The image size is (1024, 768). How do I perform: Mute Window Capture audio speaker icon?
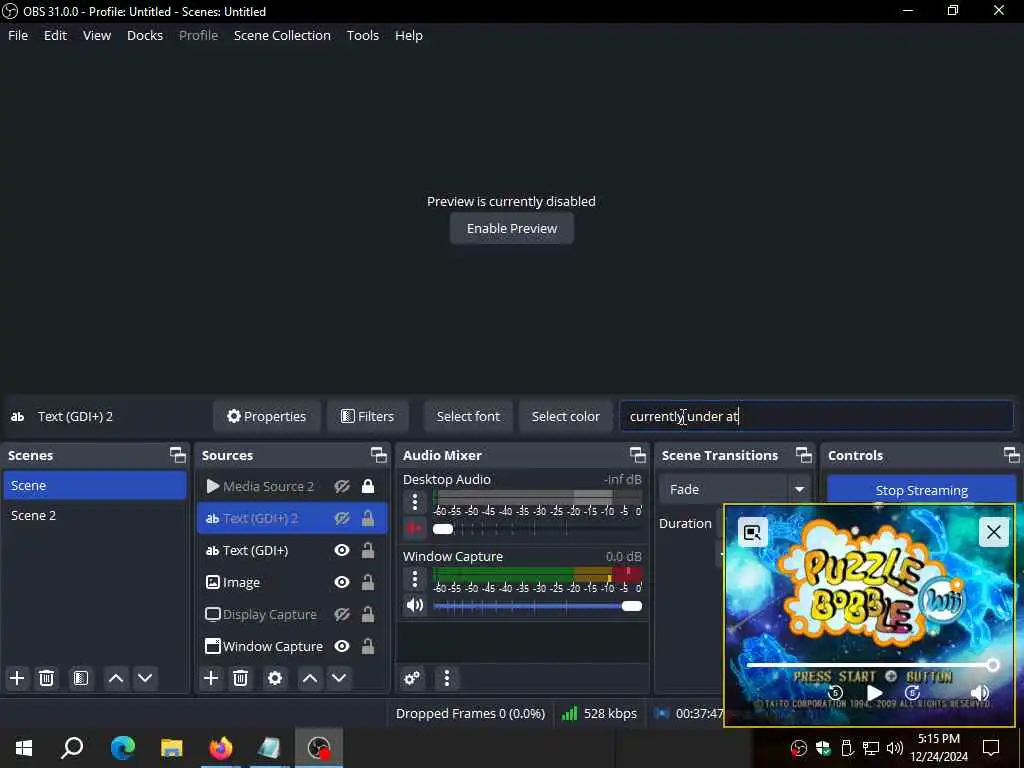point(415,605)
